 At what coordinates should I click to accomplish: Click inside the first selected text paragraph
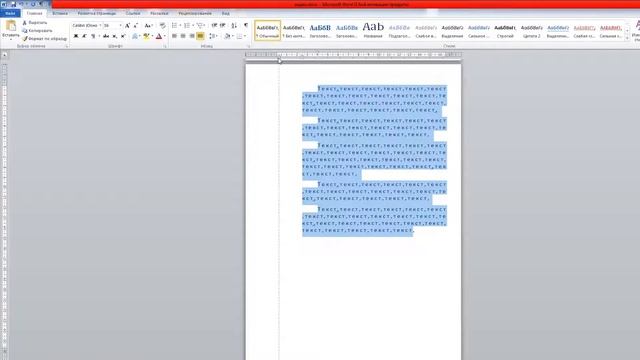click(x=374, y=99)
